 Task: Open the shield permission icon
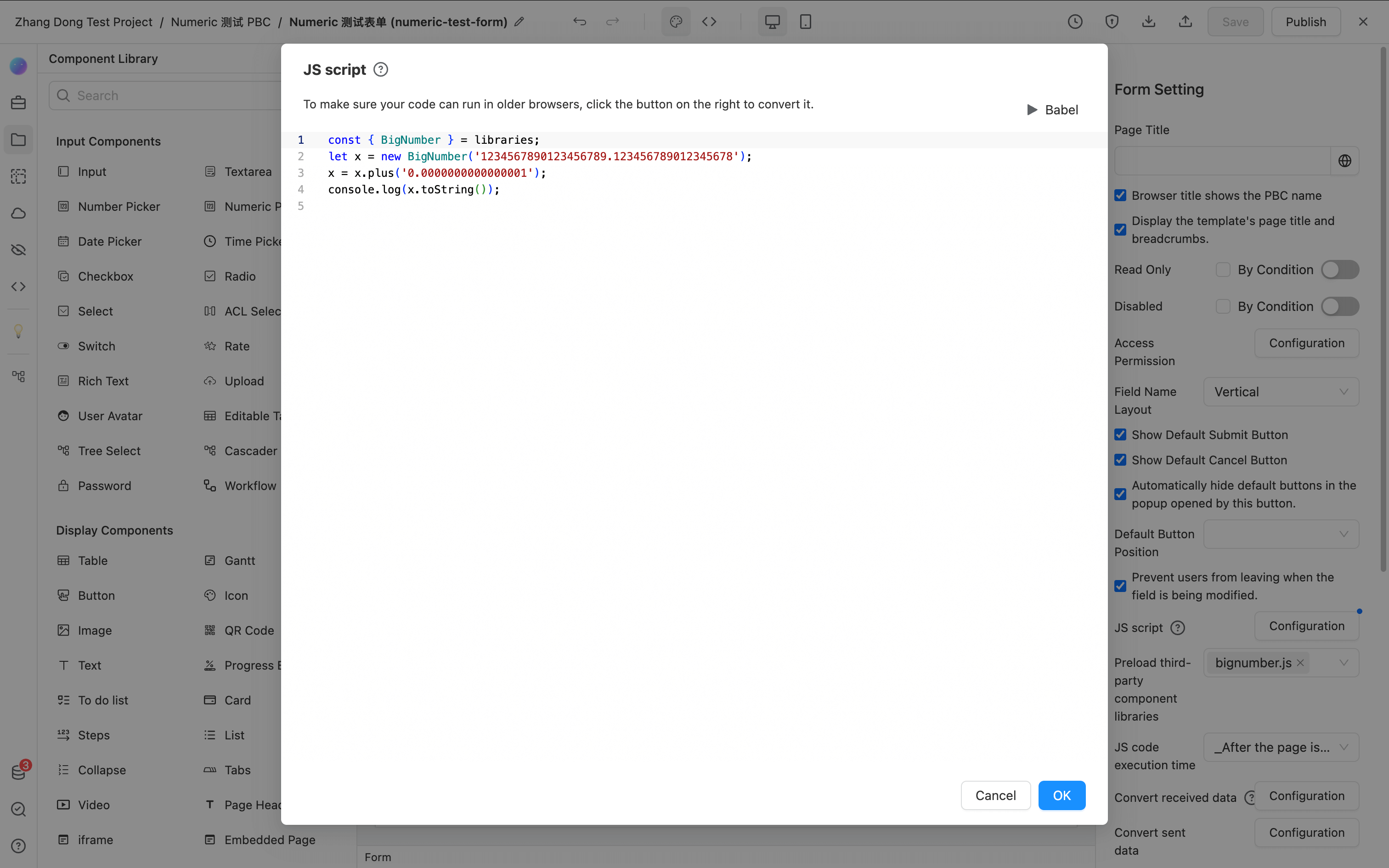click(1112, 22)
